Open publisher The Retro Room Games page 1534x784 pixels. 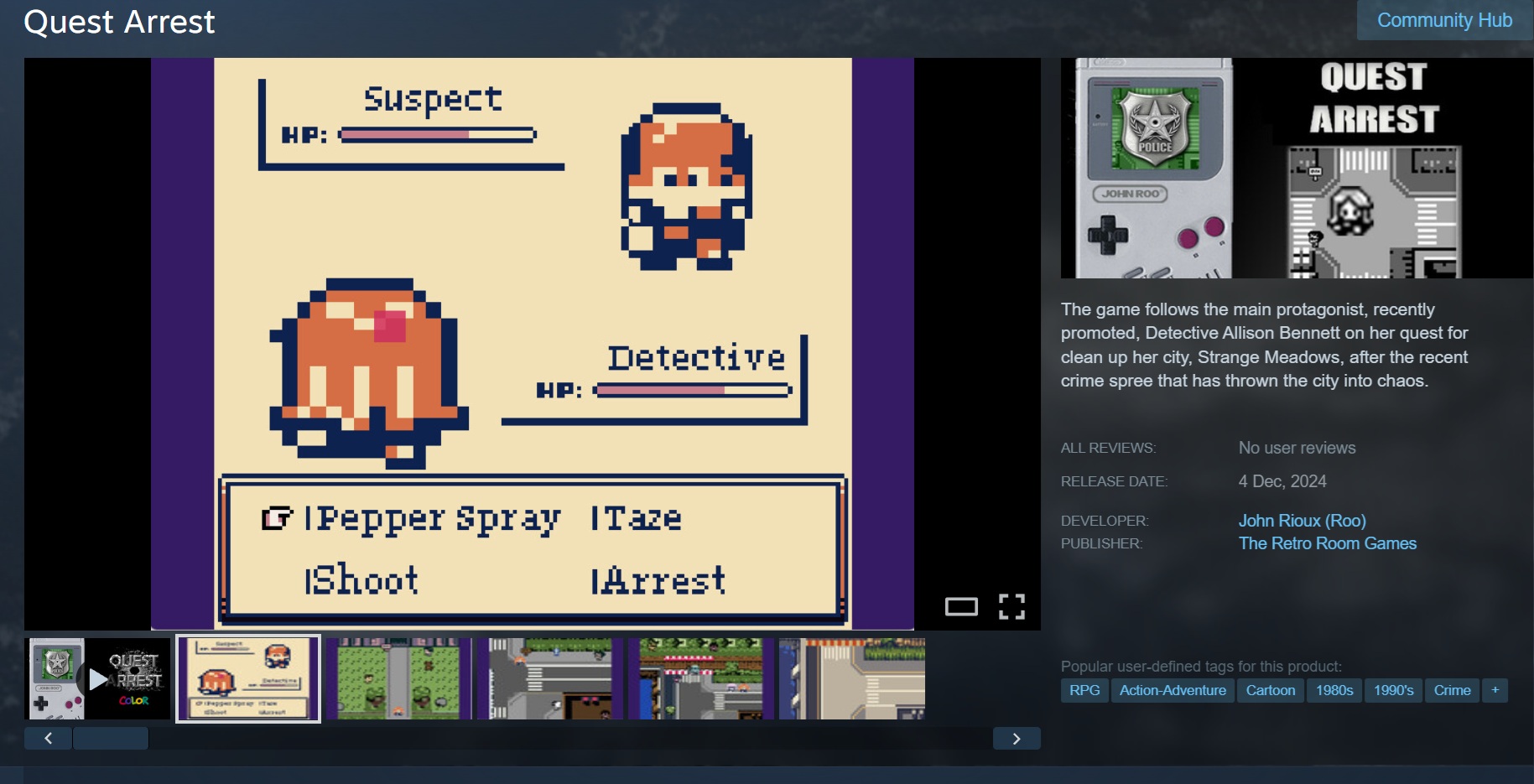(1328, 543)
